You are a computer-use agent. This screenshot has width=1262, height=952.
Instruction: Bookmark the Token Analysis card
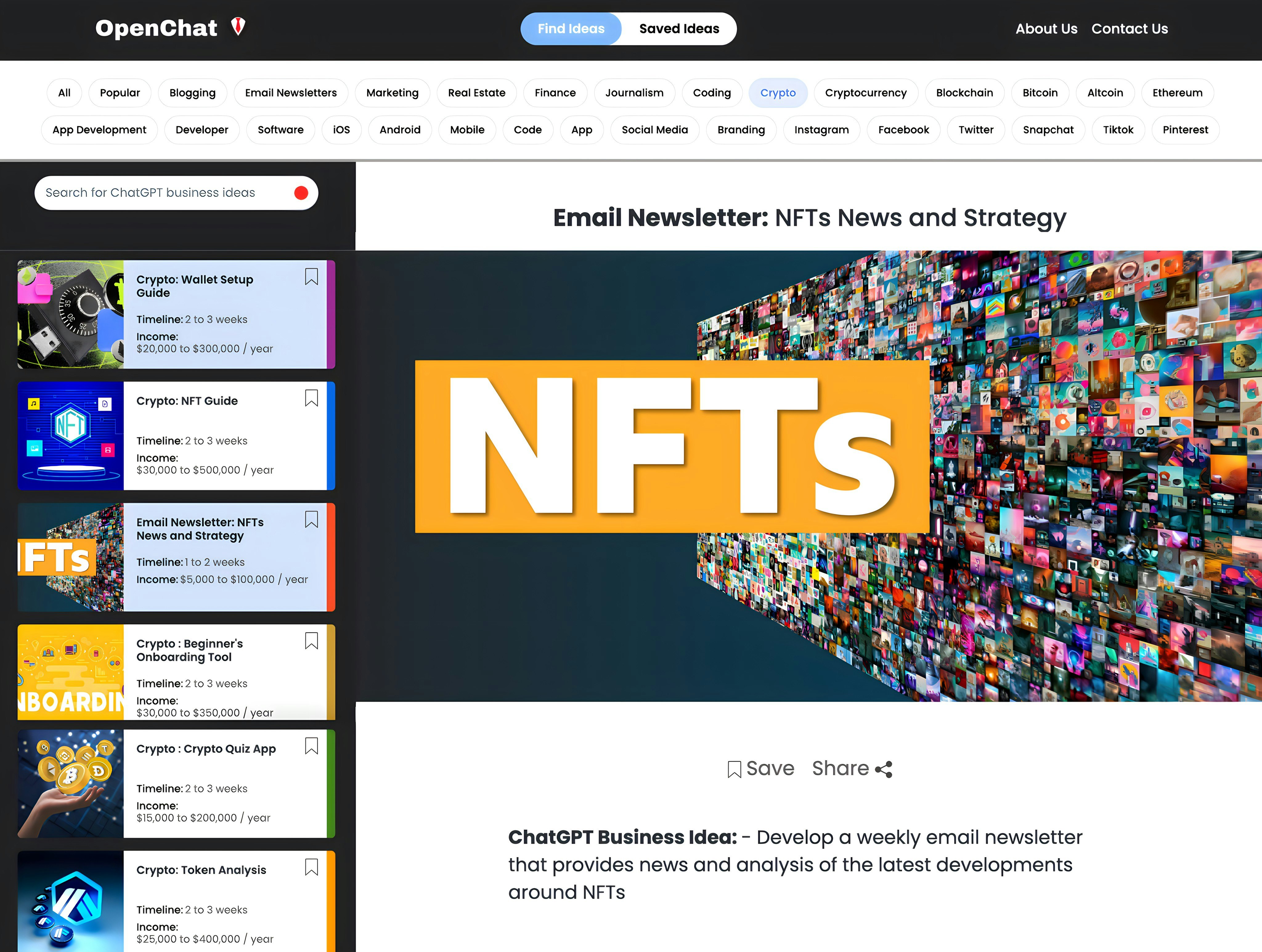[x=311, y=868]
